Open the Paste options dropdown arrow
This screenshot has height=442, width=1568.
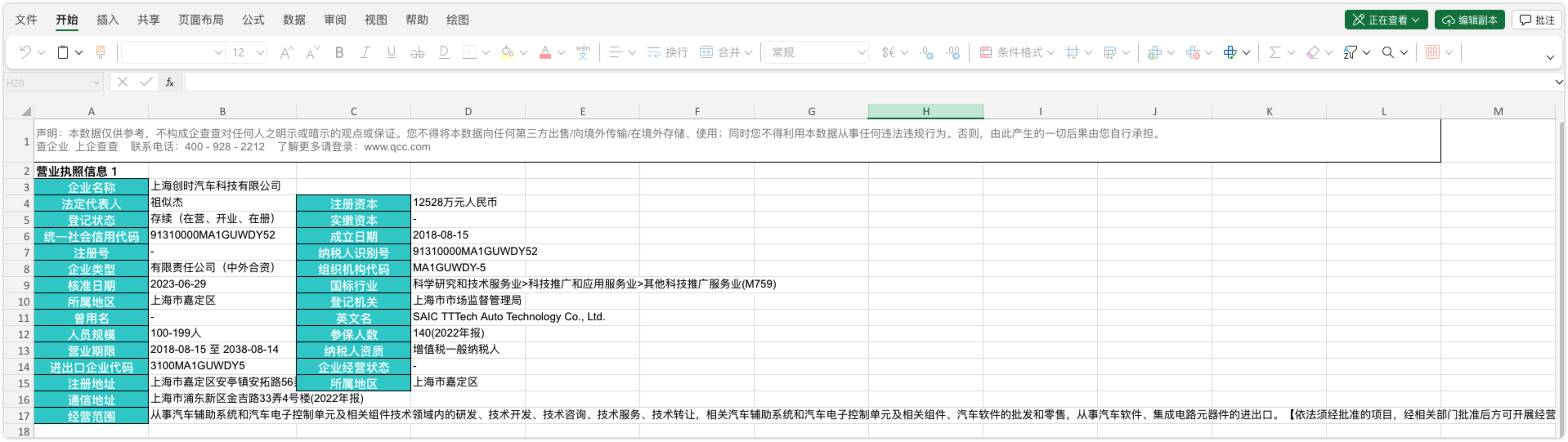point(78,52)
